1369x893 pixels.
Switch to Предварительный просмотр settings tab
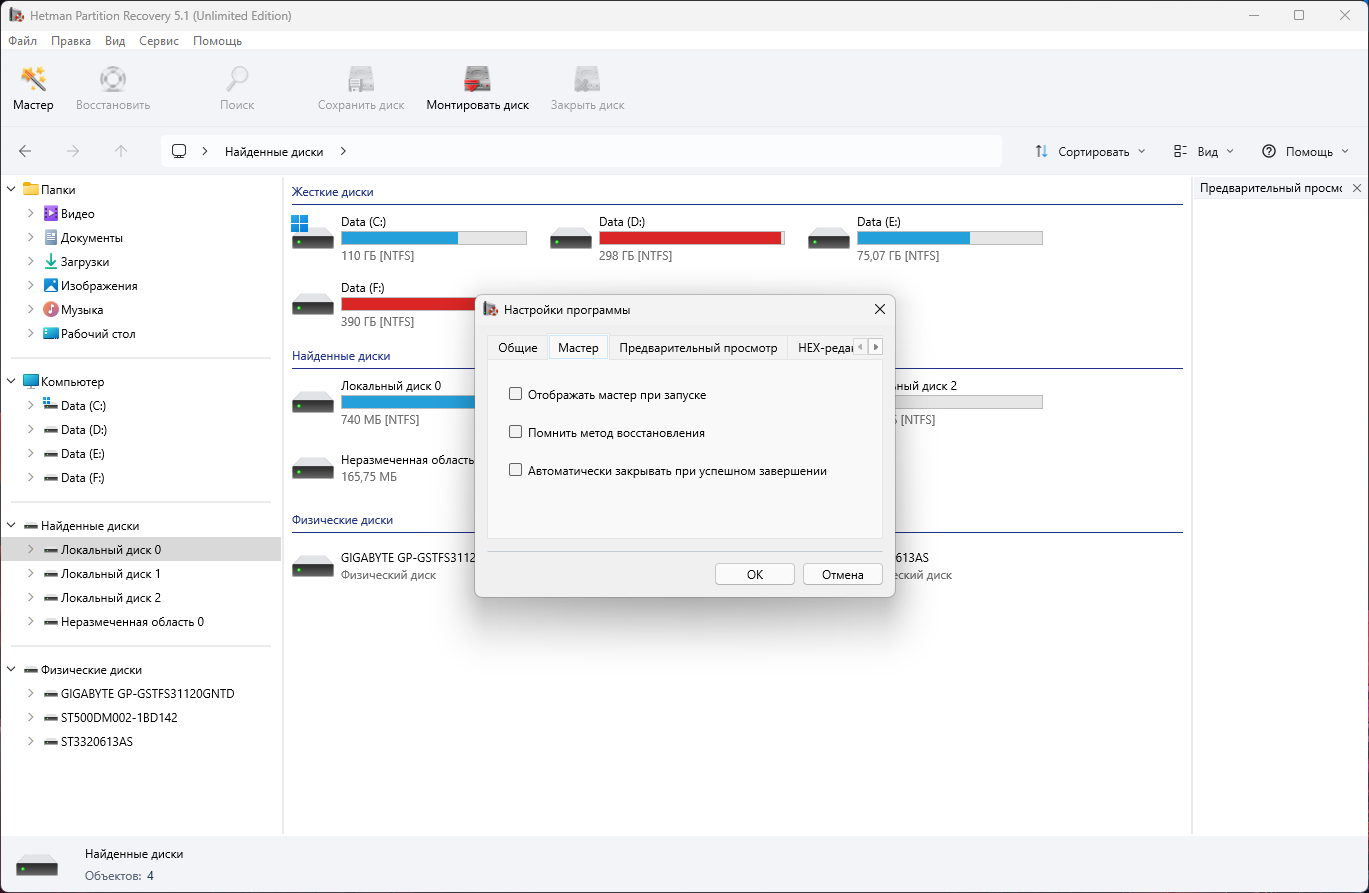coord(698,347)
